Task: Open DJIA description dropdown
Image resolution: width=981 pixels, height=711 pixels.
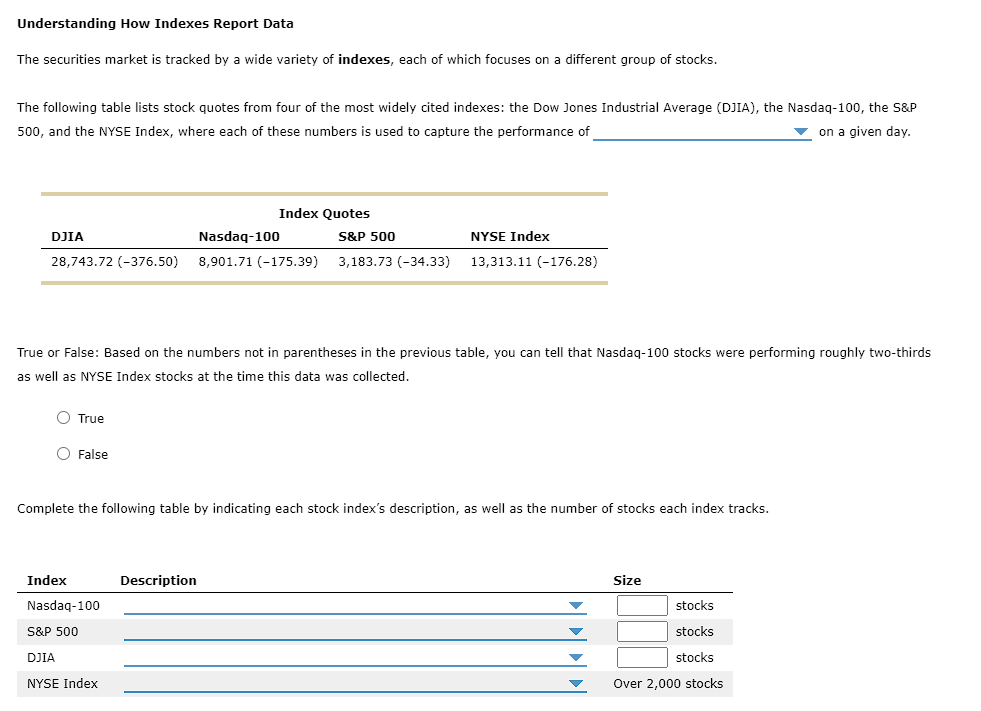Action: click(x=355, y=657)
